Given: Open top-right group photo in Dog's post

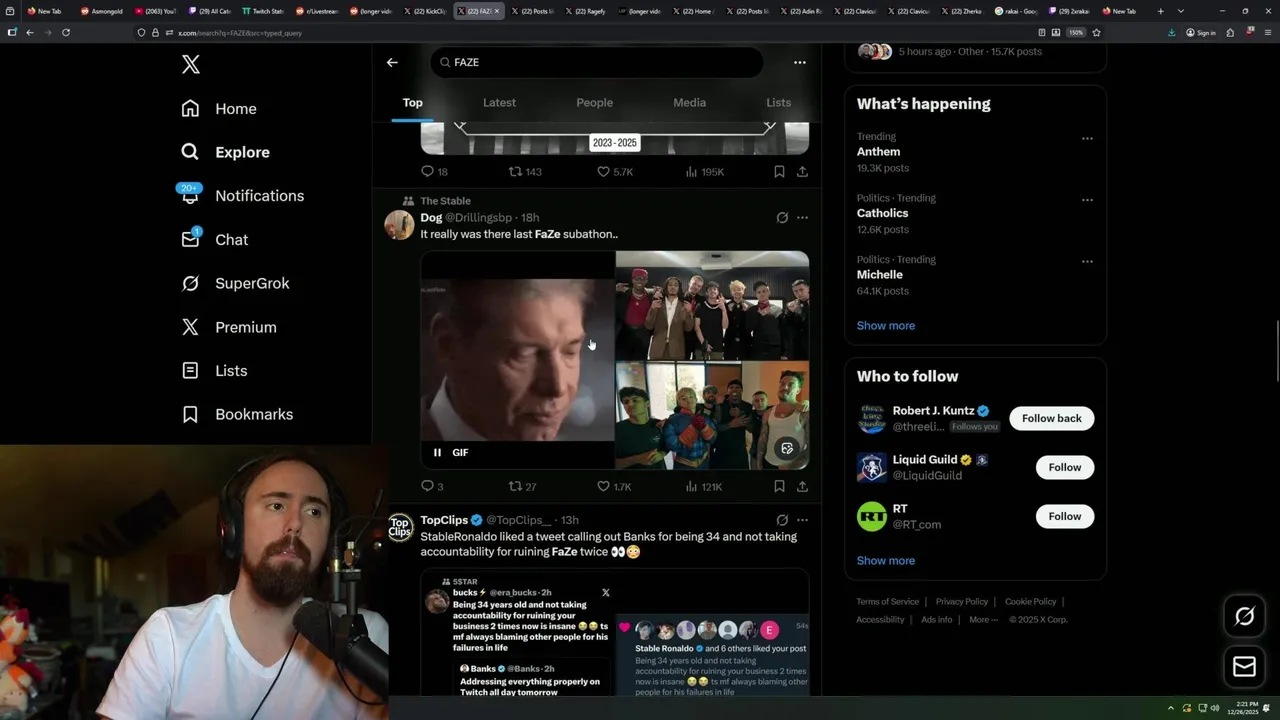Looking at the screenshot, I should click(x=712, y=305).
